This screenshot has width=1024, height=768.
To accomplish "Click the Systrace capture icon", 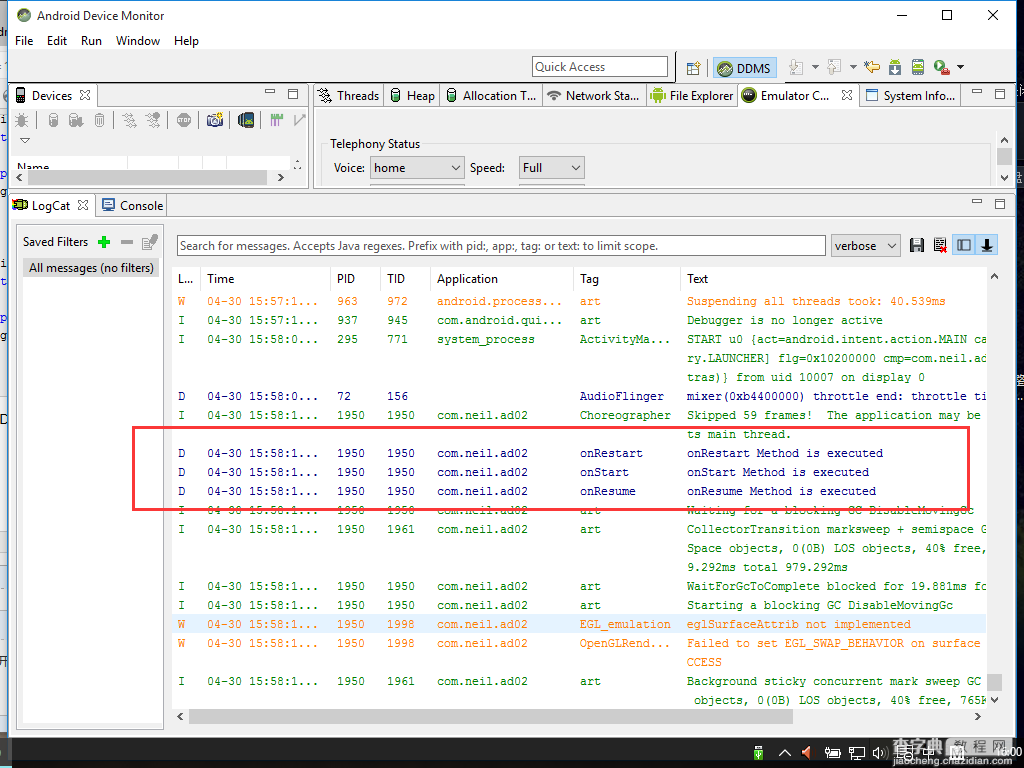I will (276, 120).
